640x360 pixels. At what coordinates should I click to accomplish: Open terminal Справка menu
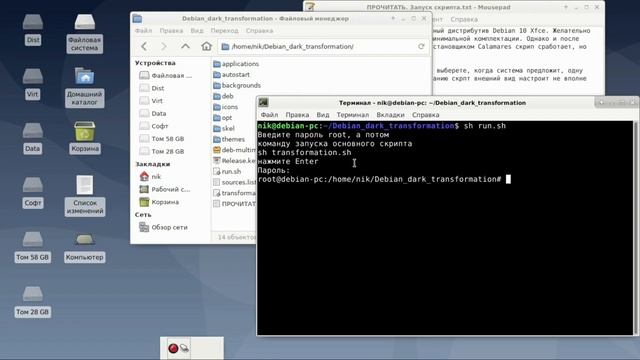425,115
